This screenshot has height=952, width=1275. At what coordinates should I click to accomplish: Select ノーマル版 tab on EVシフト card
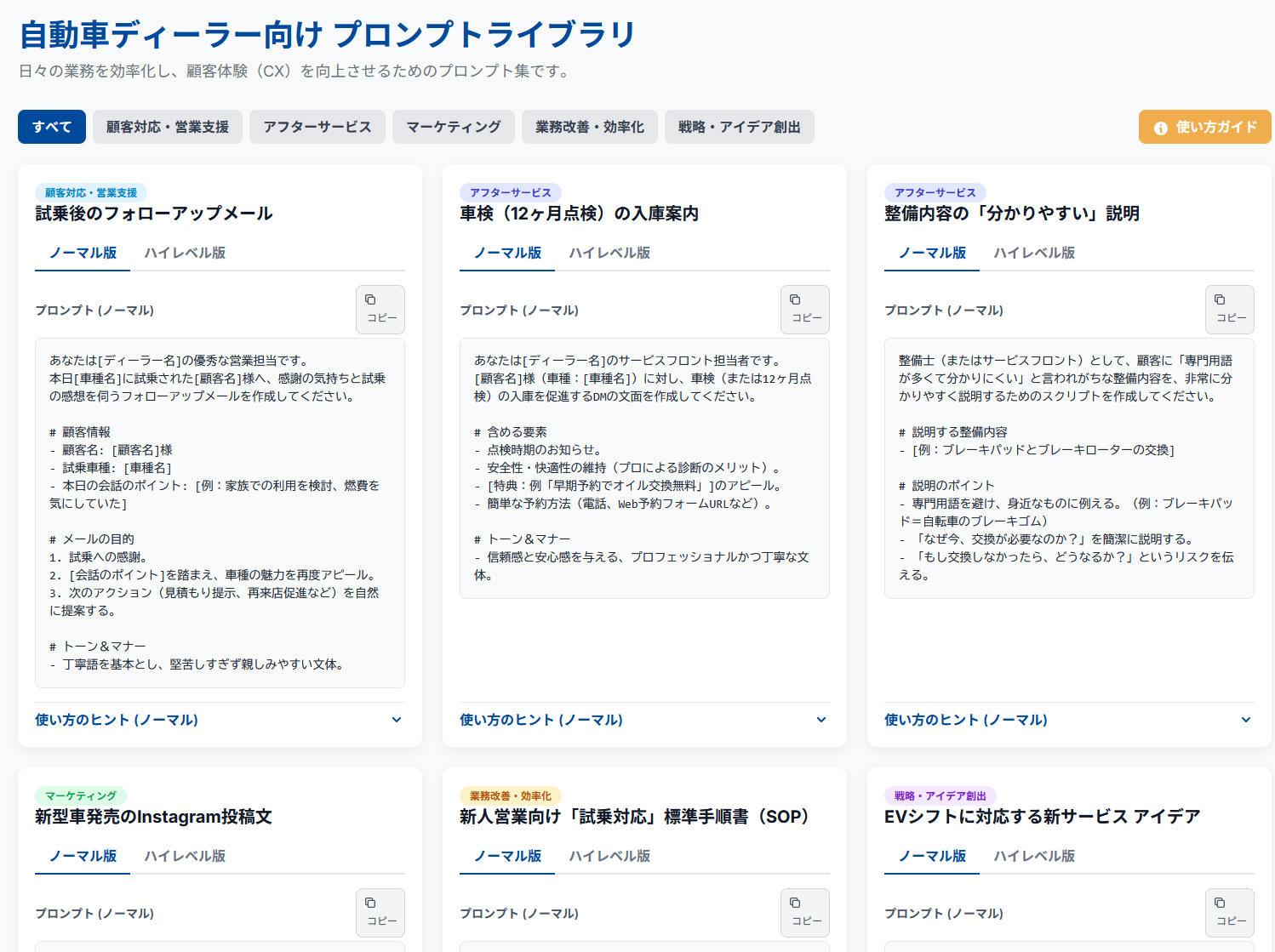(x=932, y=856)
